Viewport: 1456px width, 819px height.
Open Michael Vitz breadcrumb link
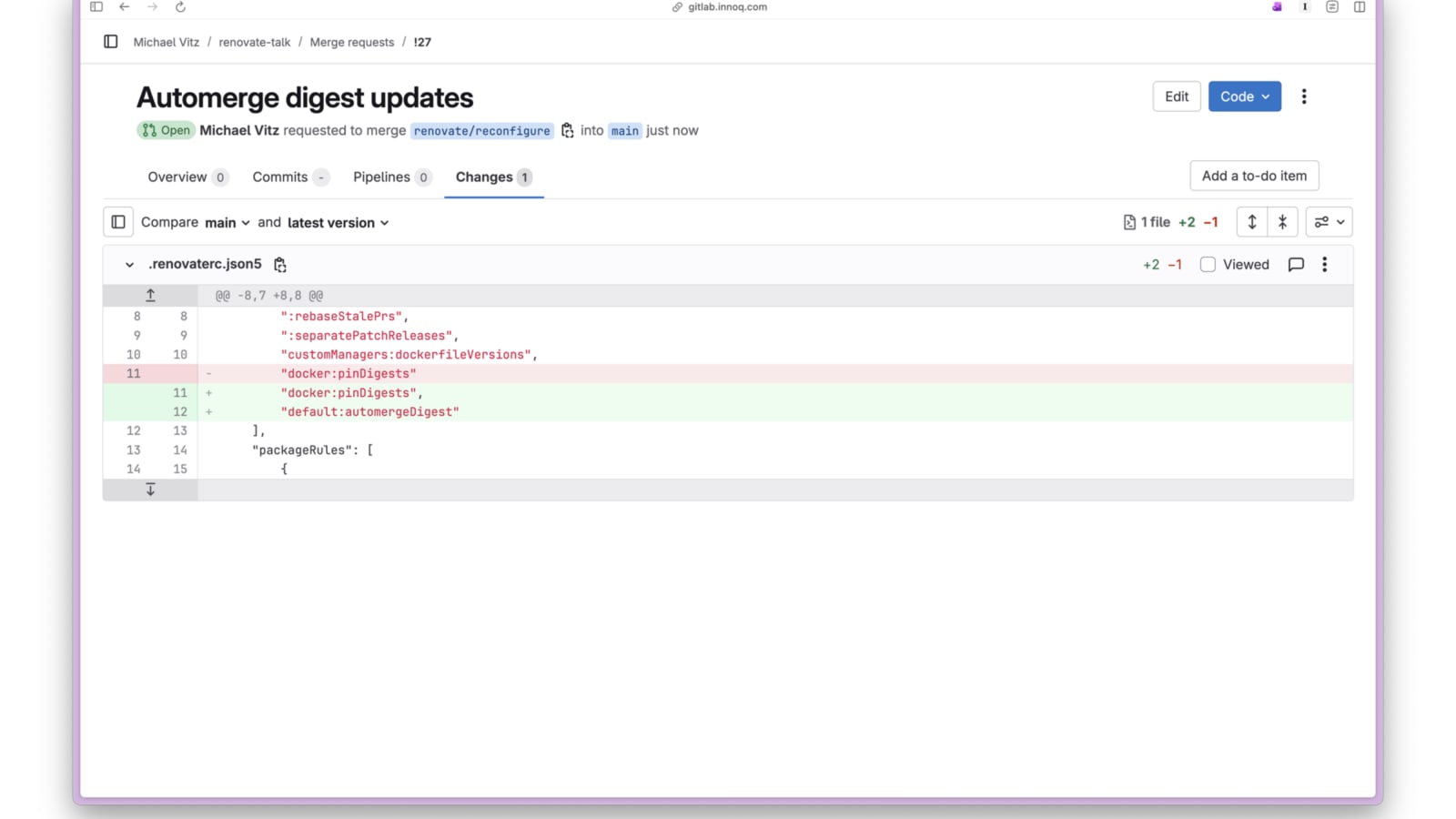click(167, 43)
